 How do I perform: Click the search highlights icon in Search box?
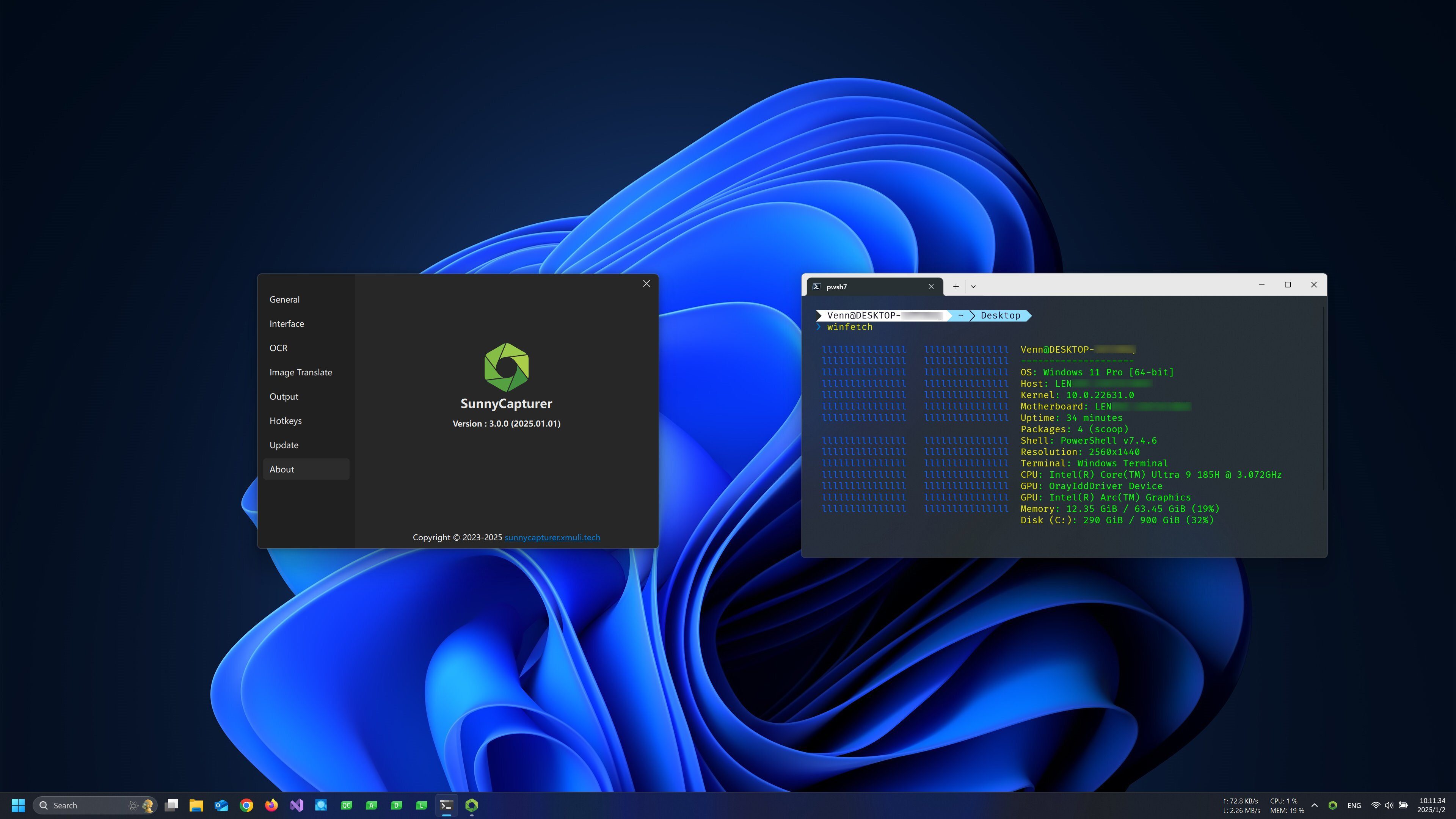click(x=141, y=805)
